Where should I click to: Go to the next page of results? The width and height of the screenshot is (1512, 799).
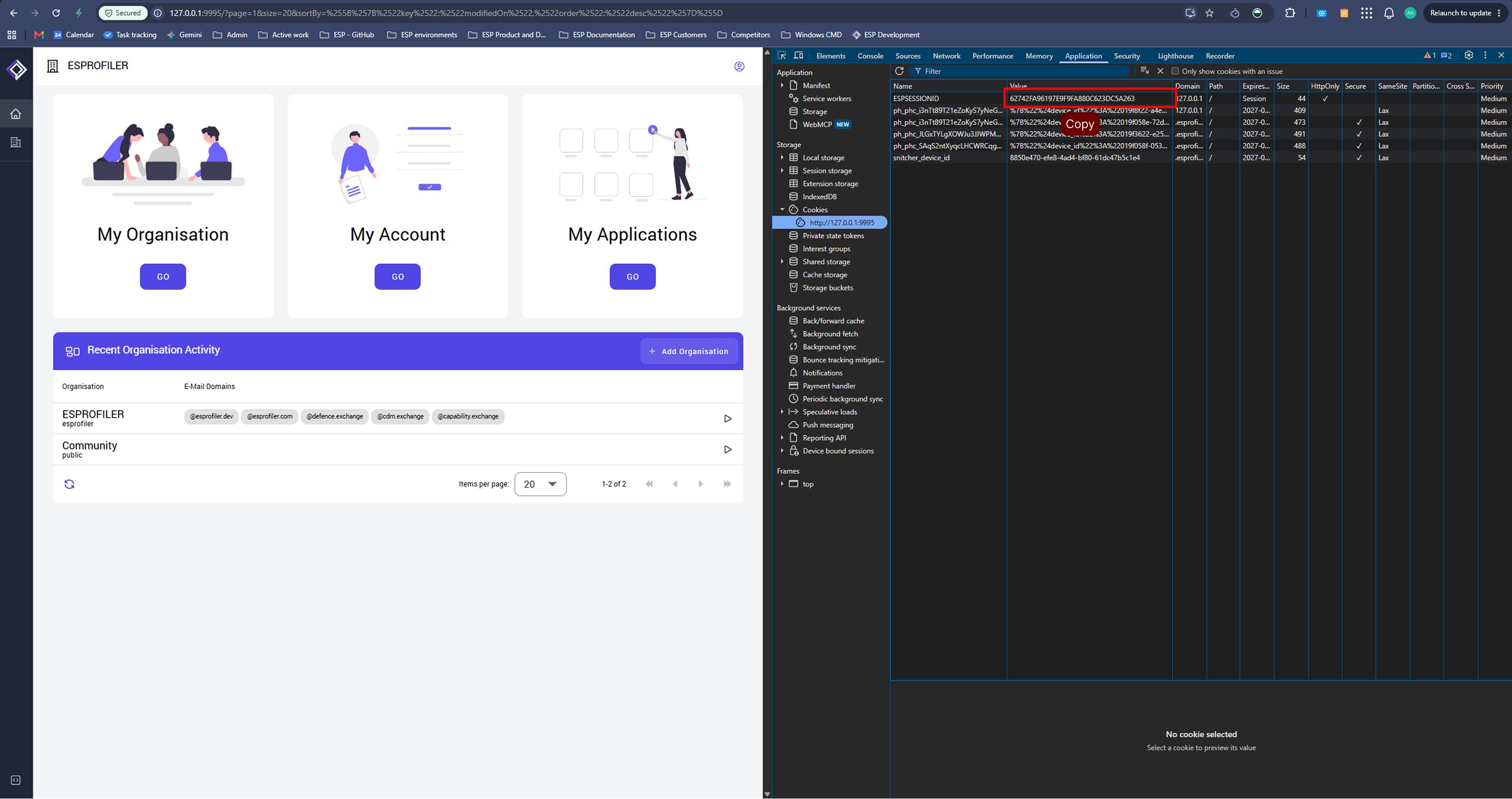pos(701,484)
